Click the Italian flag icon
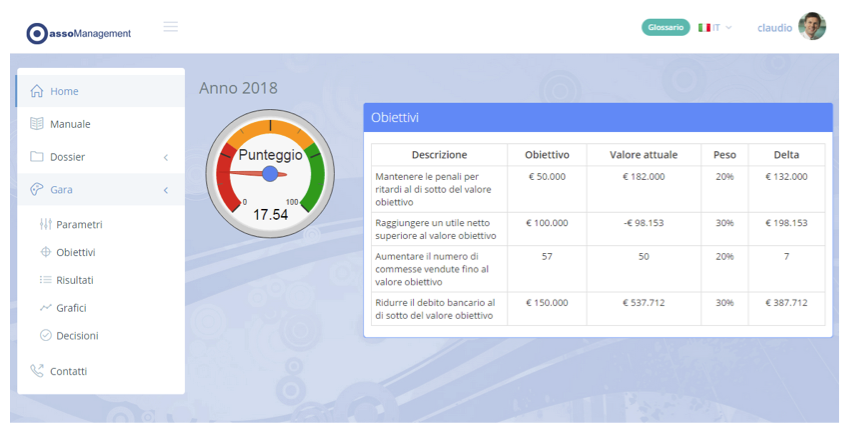The height and width of the screenshot is (432, 850). pos(704,28)
